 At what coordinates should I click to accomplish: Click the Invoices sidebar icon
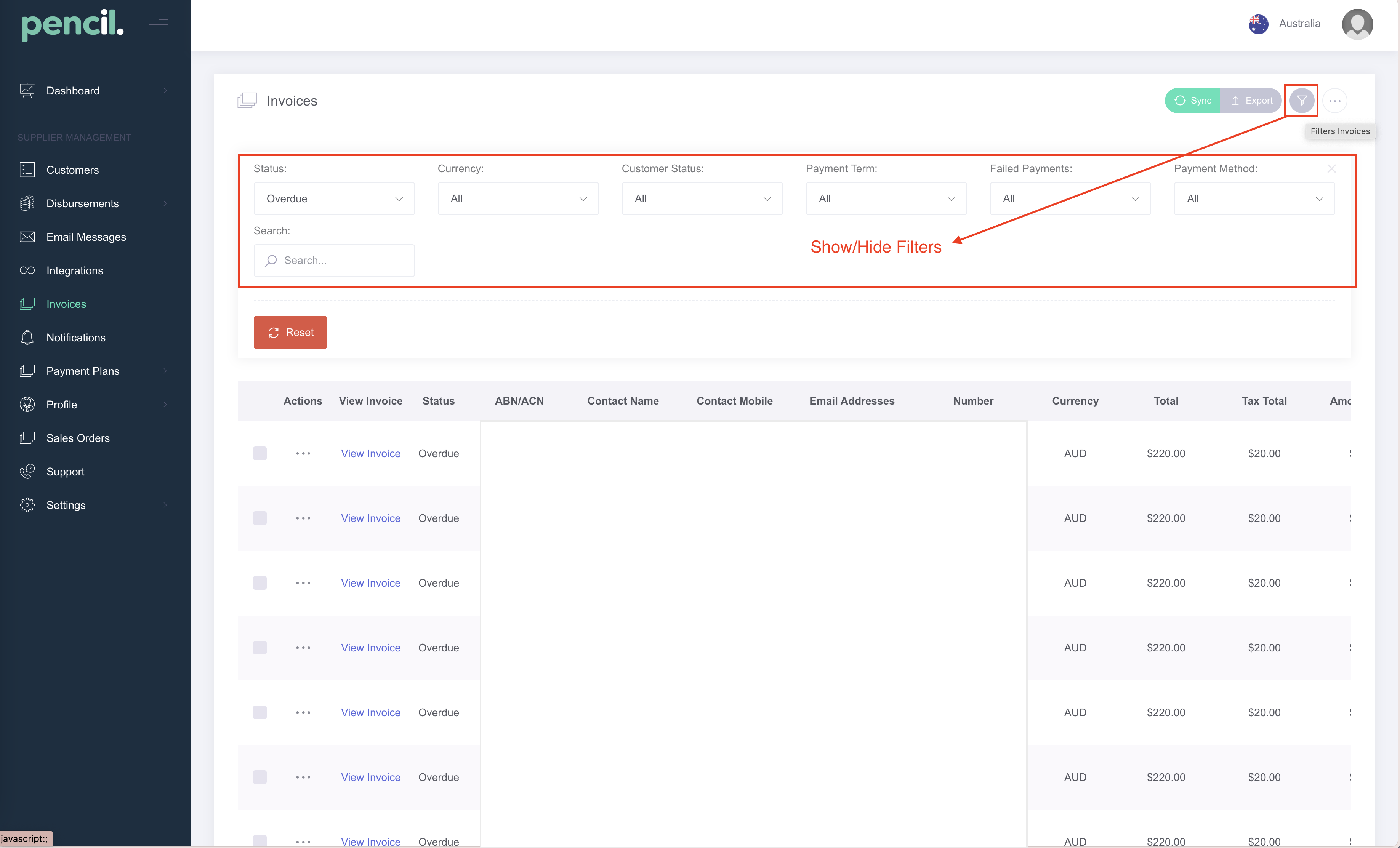[x=27, y=304]
